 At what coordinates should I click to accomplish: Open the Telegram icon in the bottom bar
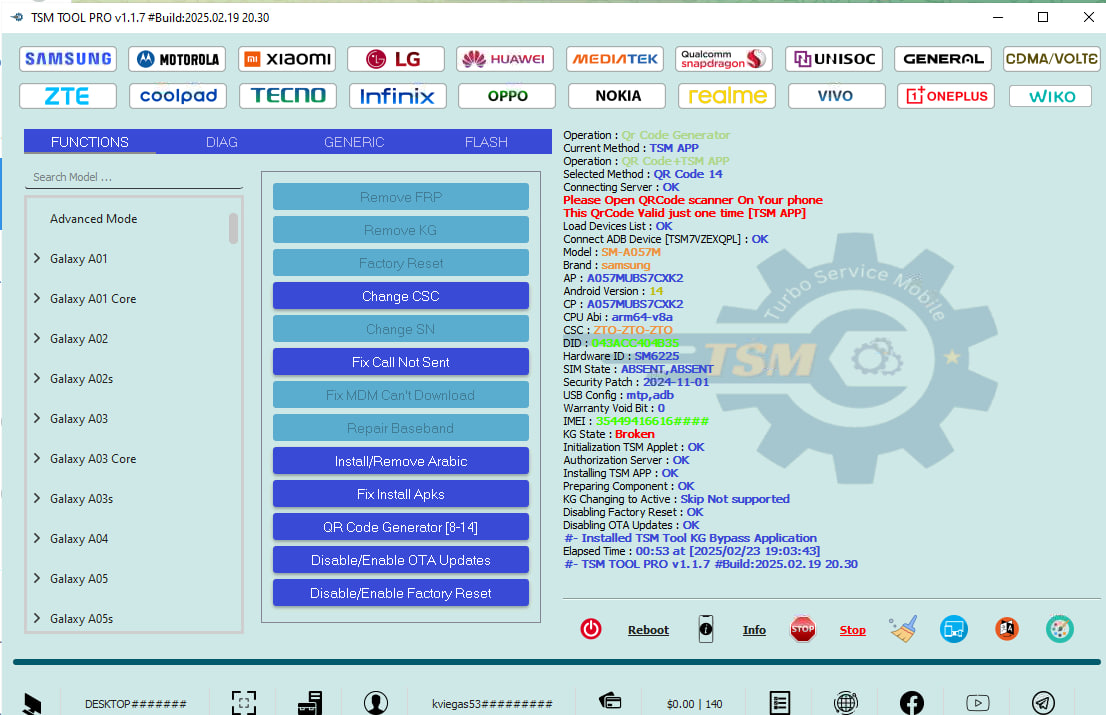(1042, 702)
